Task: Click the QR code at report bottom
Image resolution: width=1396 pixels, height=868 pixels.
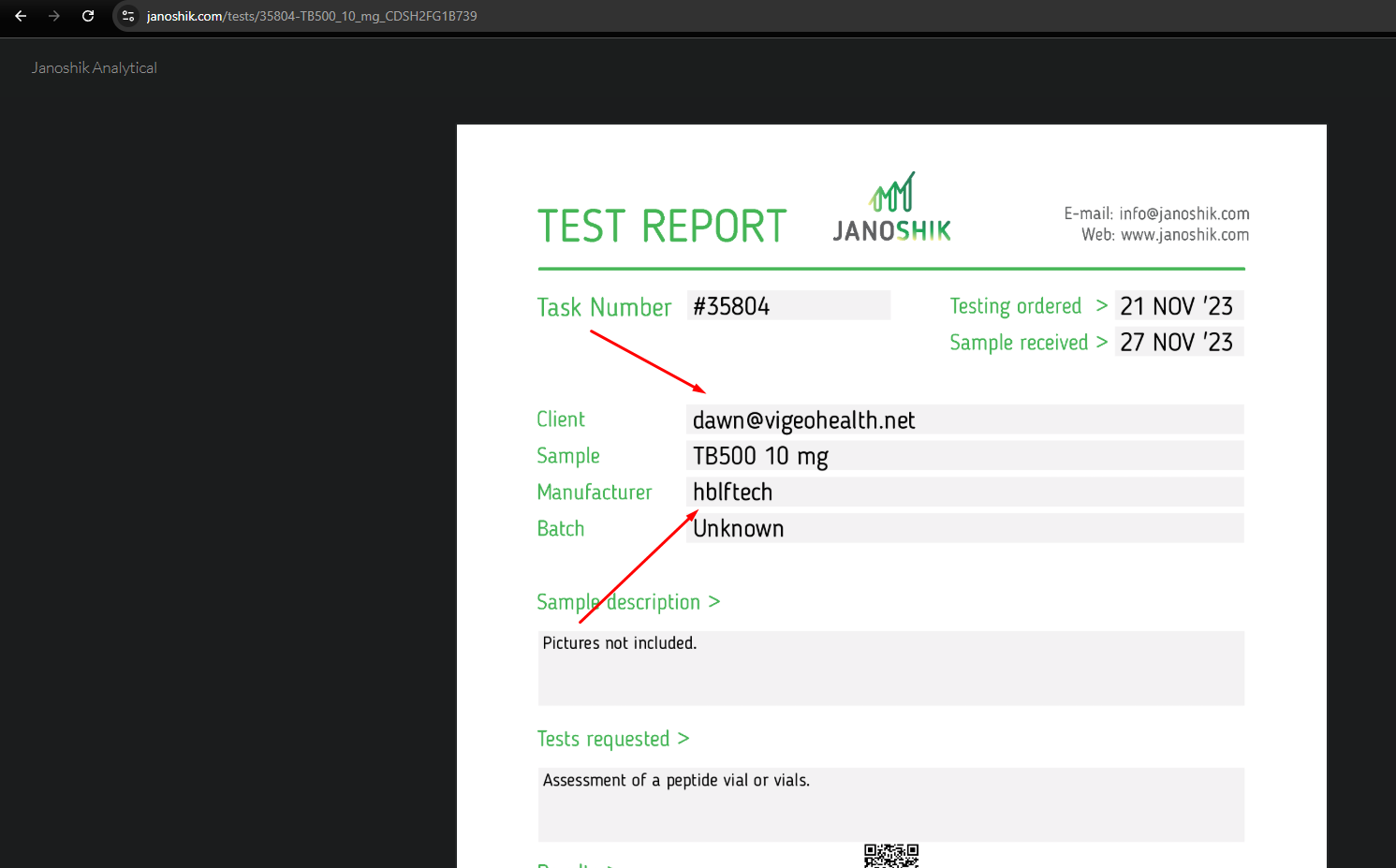Action: click(890, 856)
